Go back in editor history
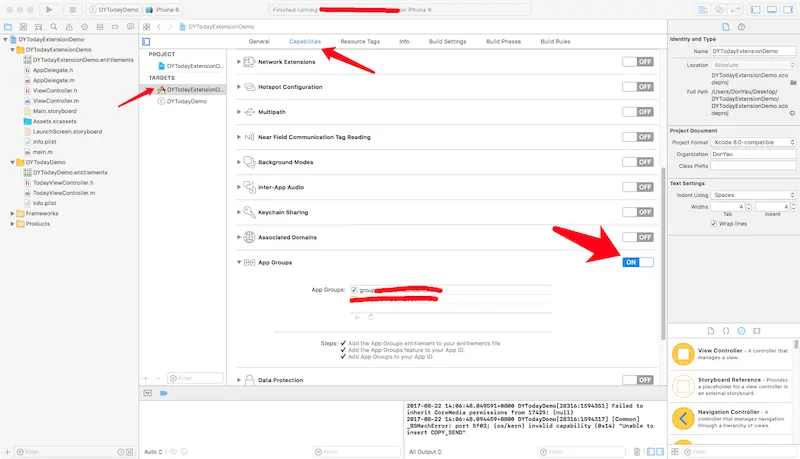 pos(159,27)
